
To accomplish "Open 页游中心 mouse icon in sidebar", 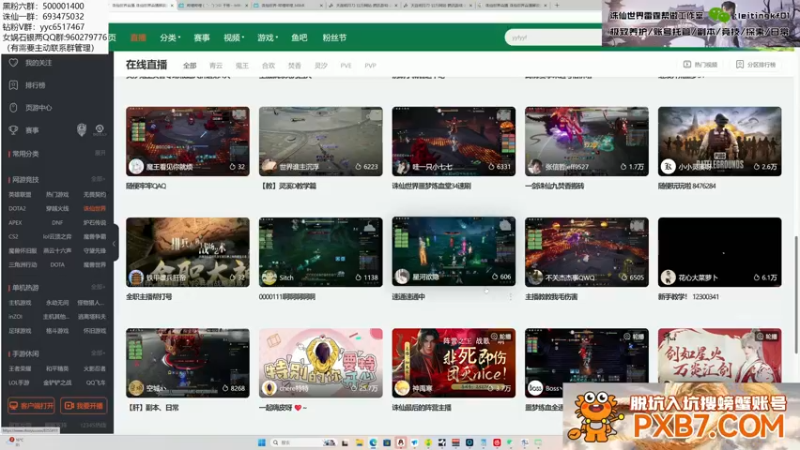I will pyautogui.click(x=14, y=108).
